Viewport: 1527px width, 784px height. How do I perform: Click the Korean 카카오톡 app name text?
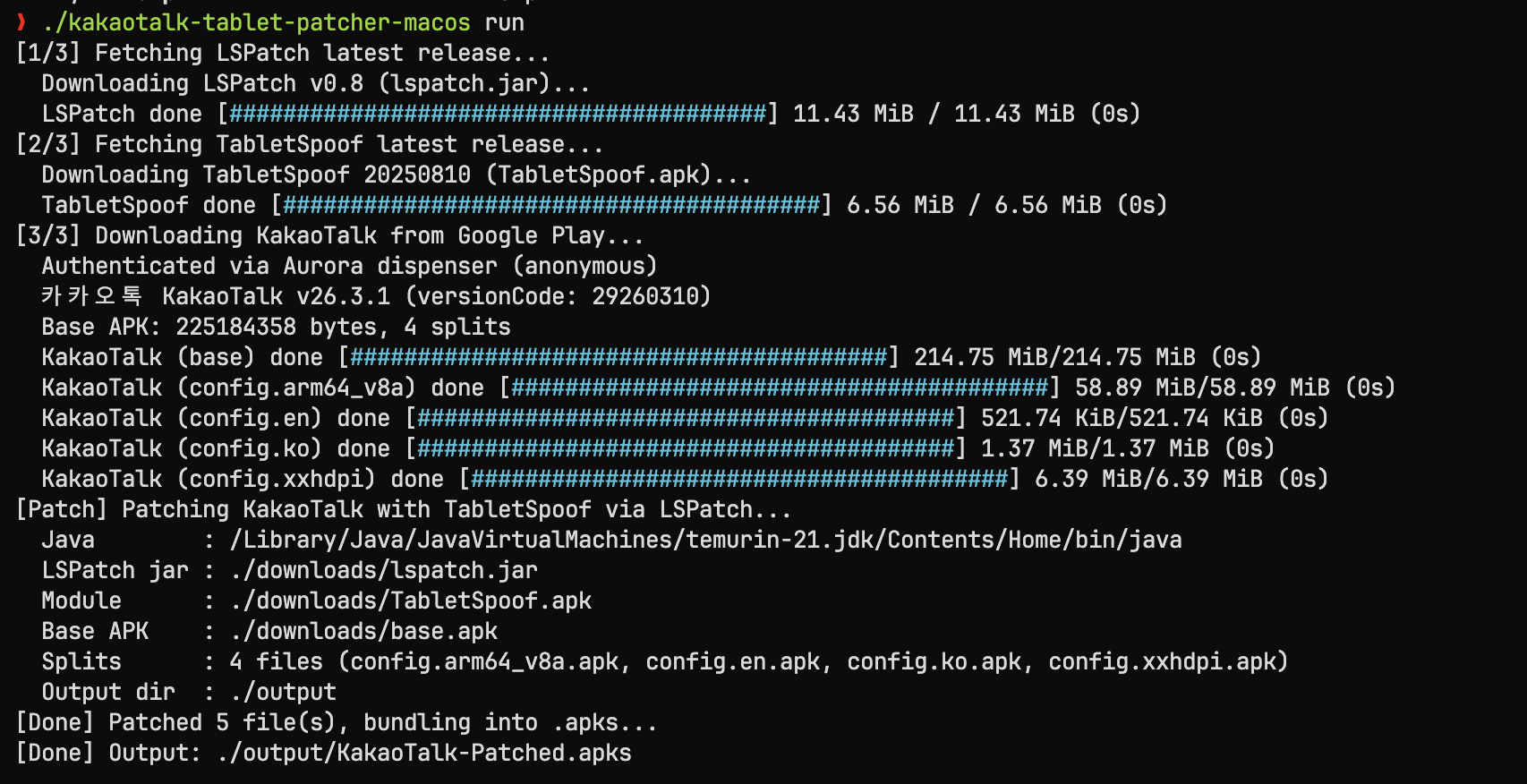click(x=92, y=296)
